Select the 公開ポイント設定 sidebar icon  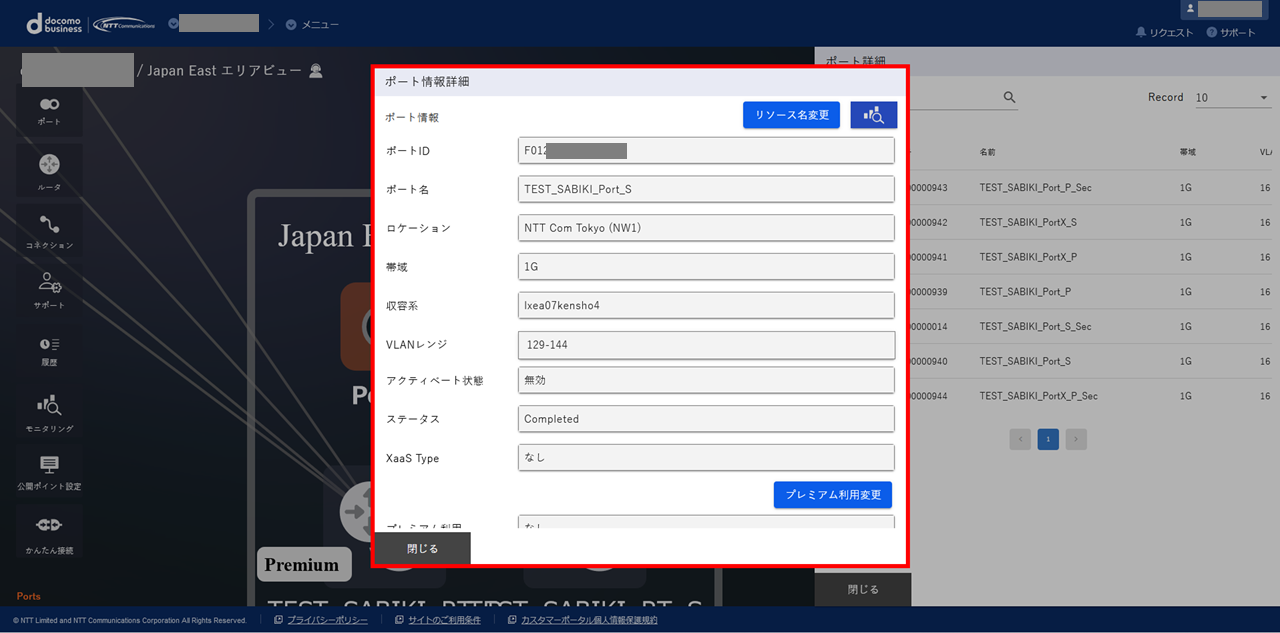coord(48,470)
